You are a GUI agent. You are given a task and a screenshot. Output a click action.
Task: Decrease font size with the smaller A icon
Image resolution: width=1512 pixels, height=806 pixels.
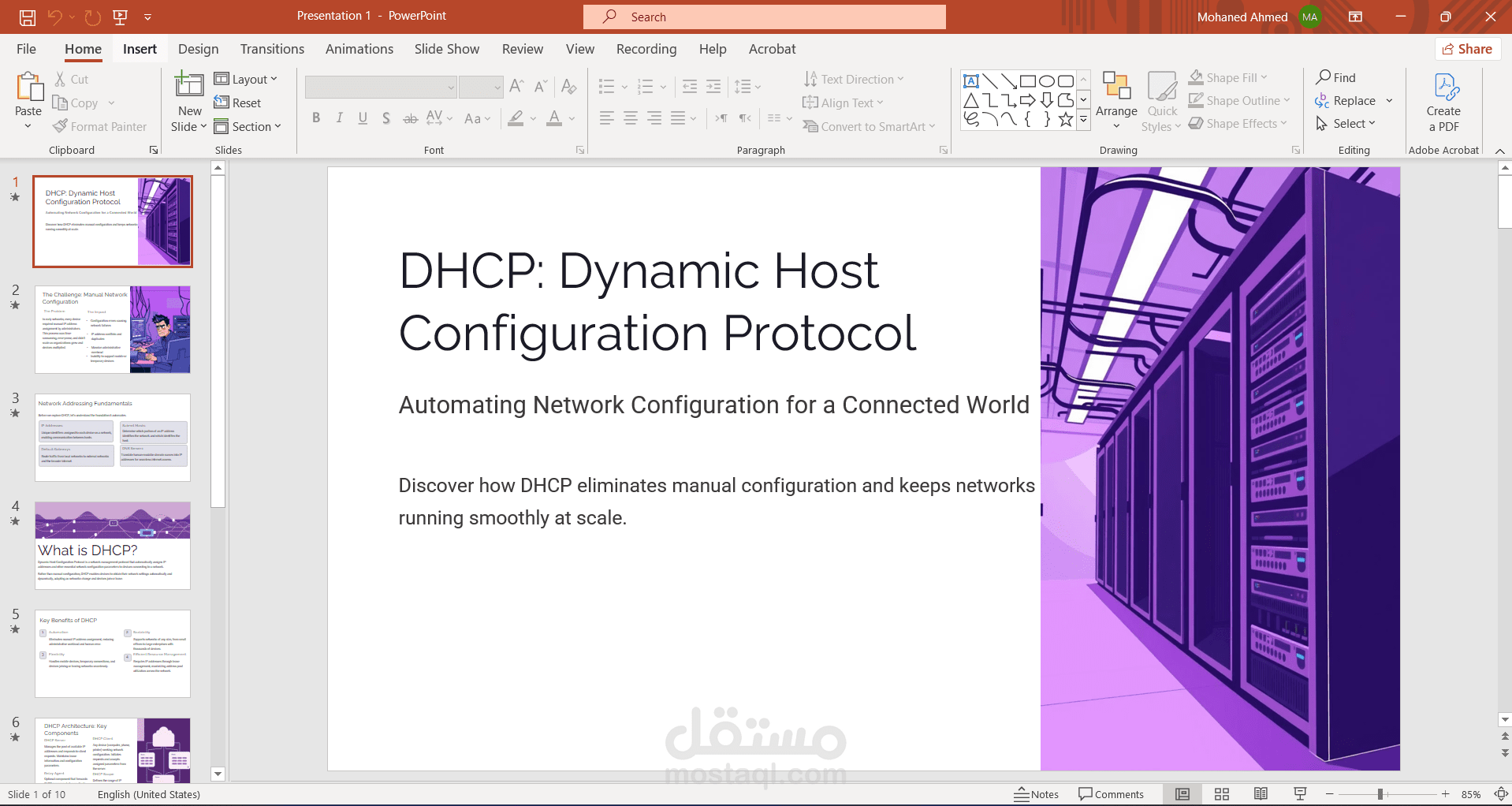click(541, 86)
